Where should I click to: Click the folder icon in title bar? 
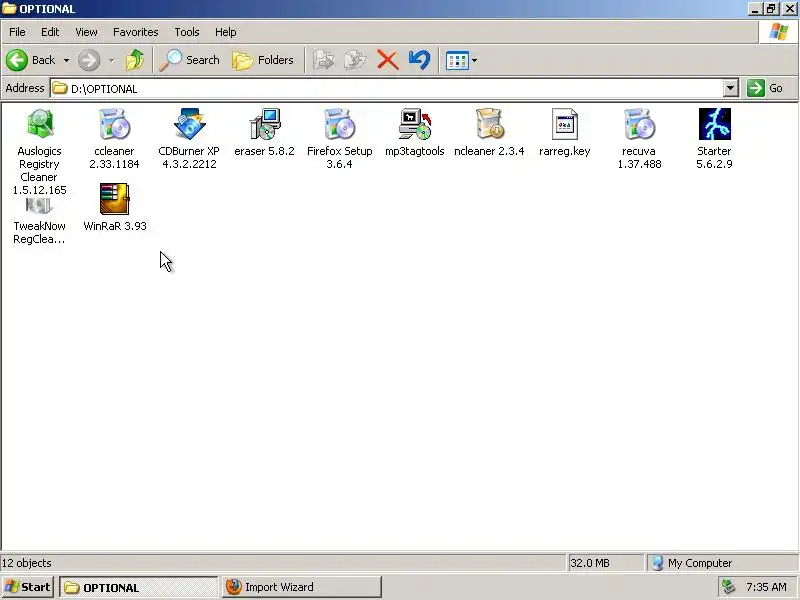pyautogui.click(x=9, y=9)
